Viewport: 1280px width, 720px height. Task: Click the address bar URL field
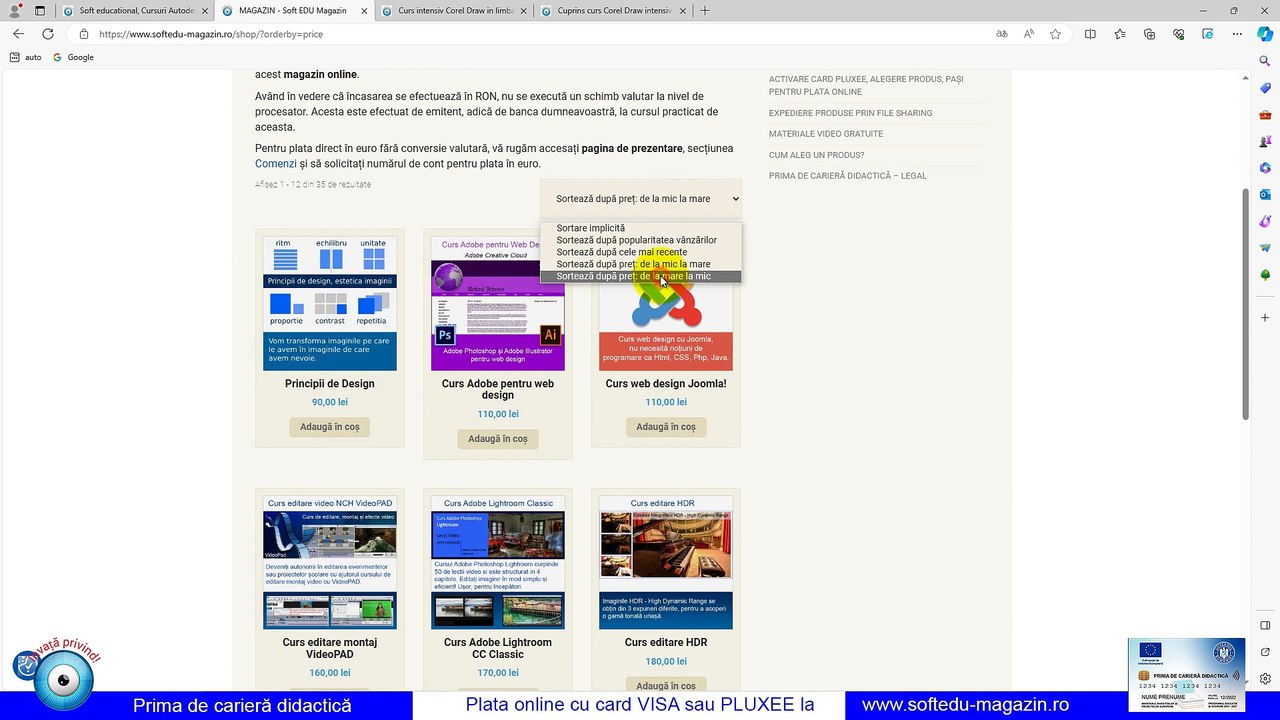540,34
